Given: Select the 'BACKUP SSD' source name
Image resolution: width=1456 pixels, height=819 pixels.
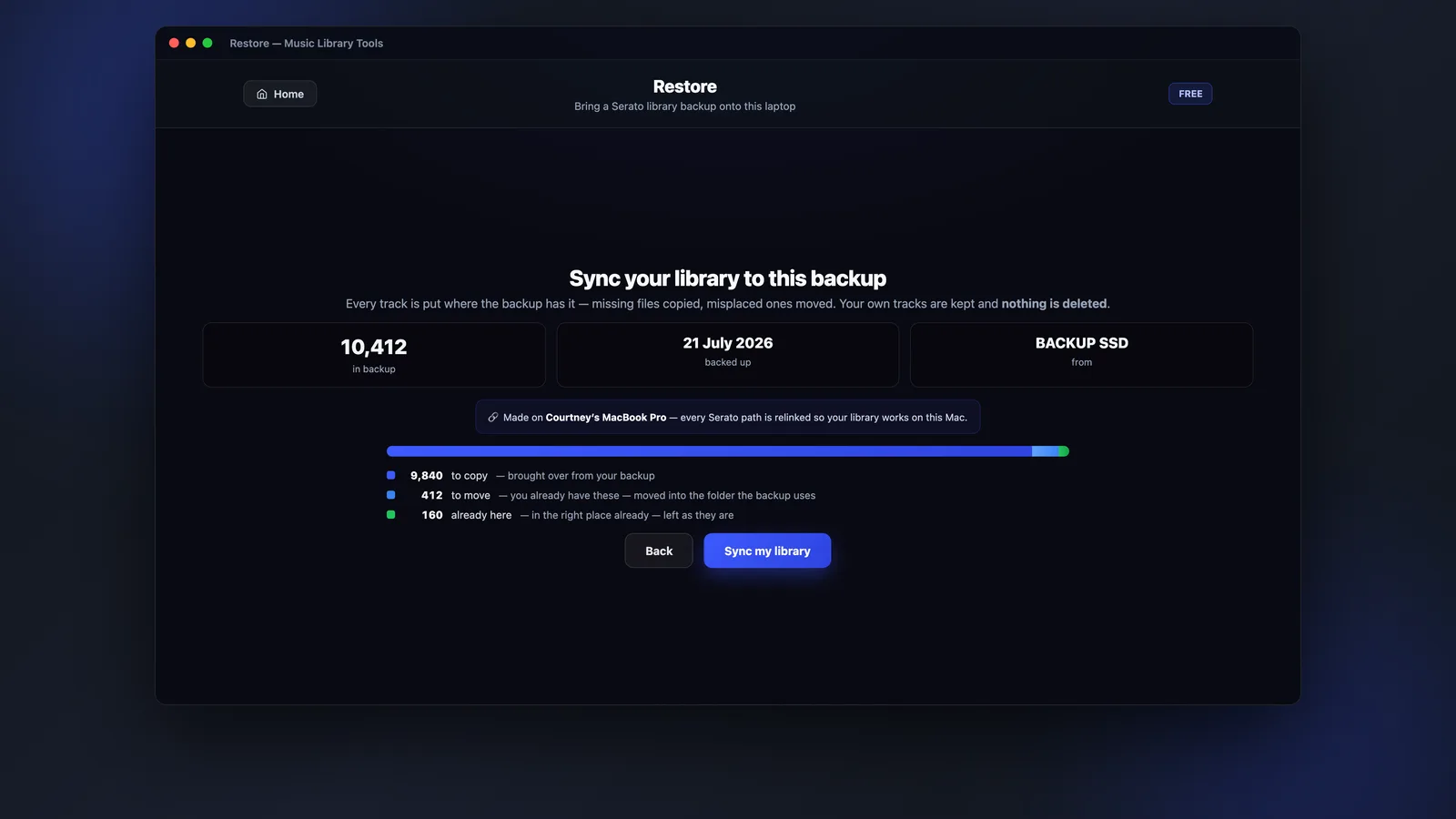Looking at the screenshot, I should (1082, 343).
